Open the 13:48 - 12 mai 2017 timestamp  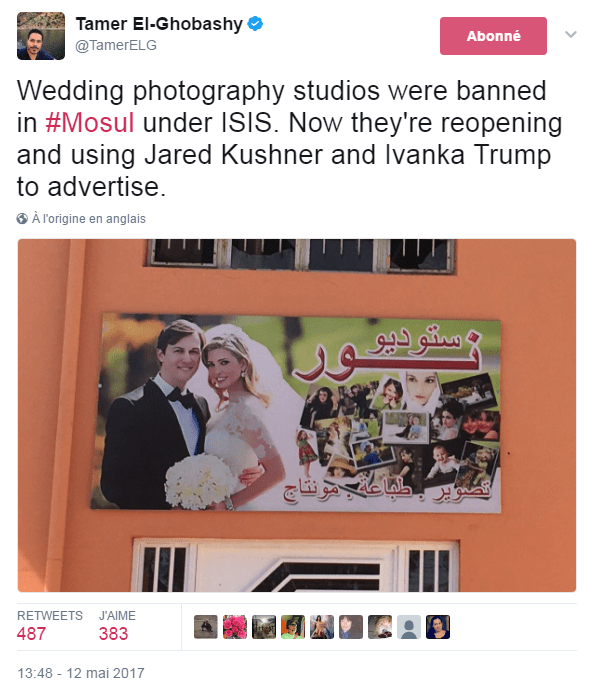[81, 673]
